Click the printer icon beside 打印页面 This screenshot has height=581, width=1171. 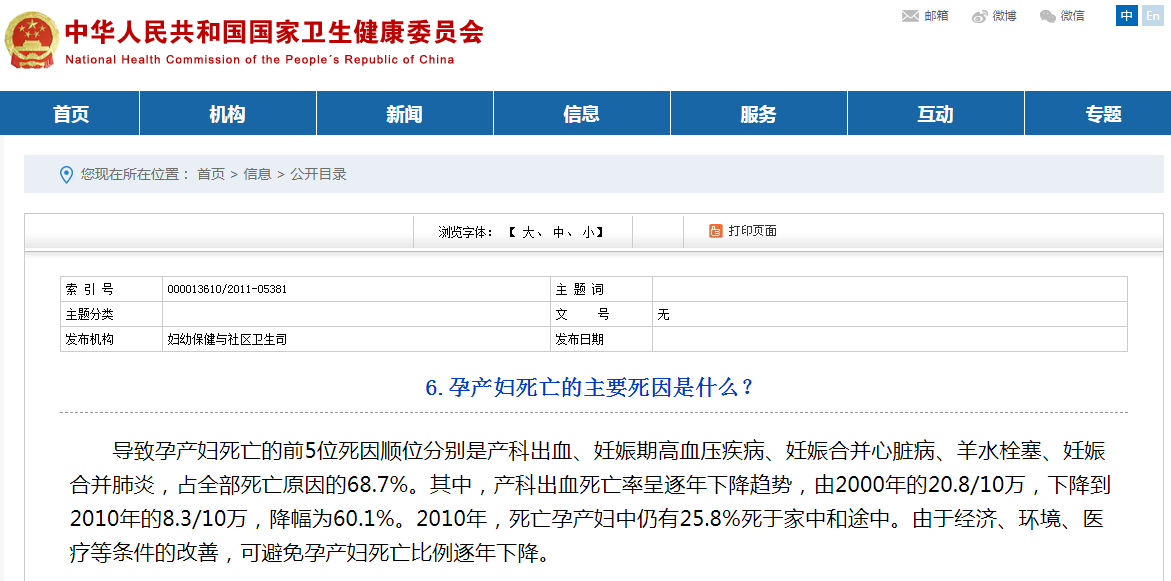coord(716,231)
